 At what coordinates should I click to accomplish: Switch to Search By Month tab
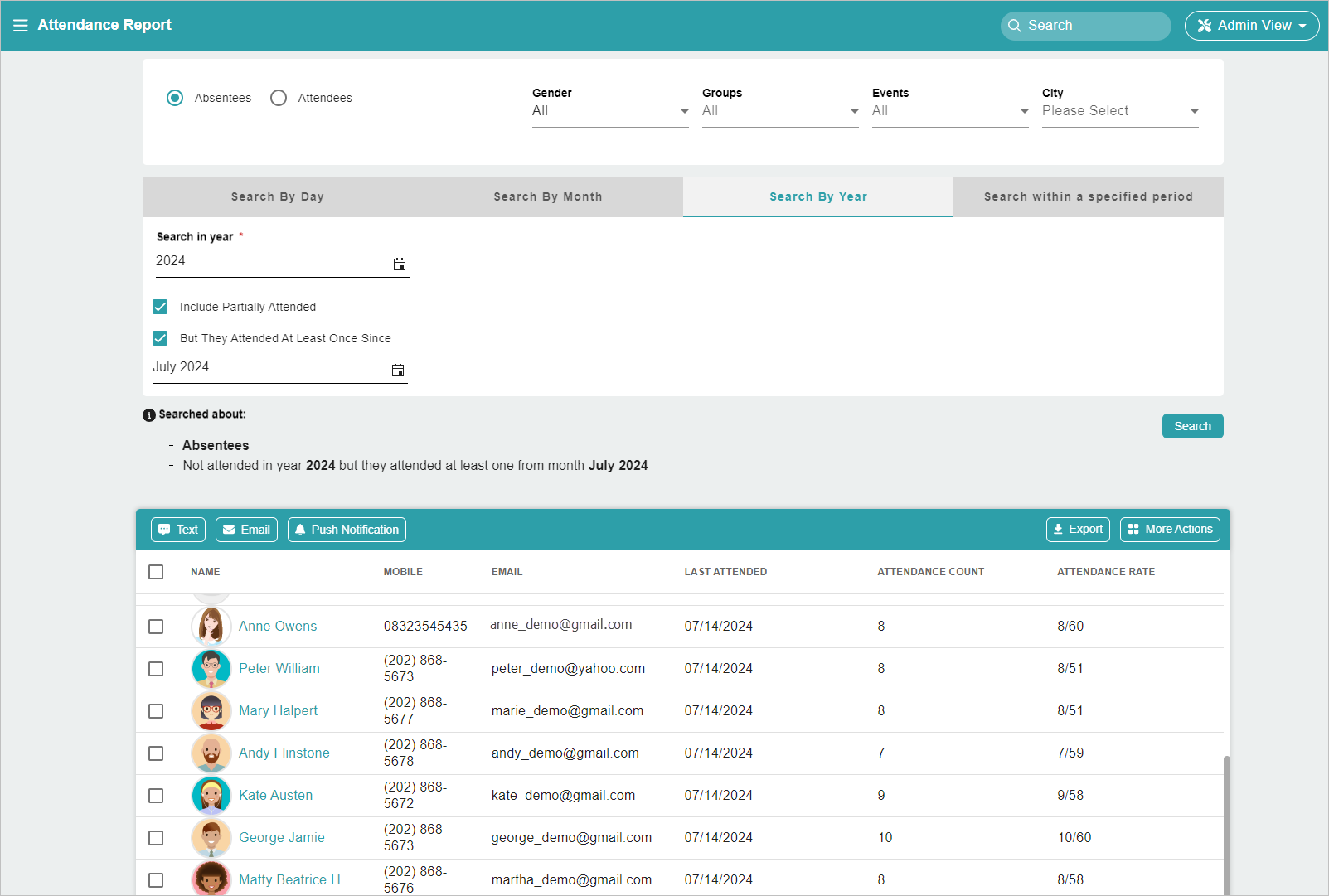[548, 197]
